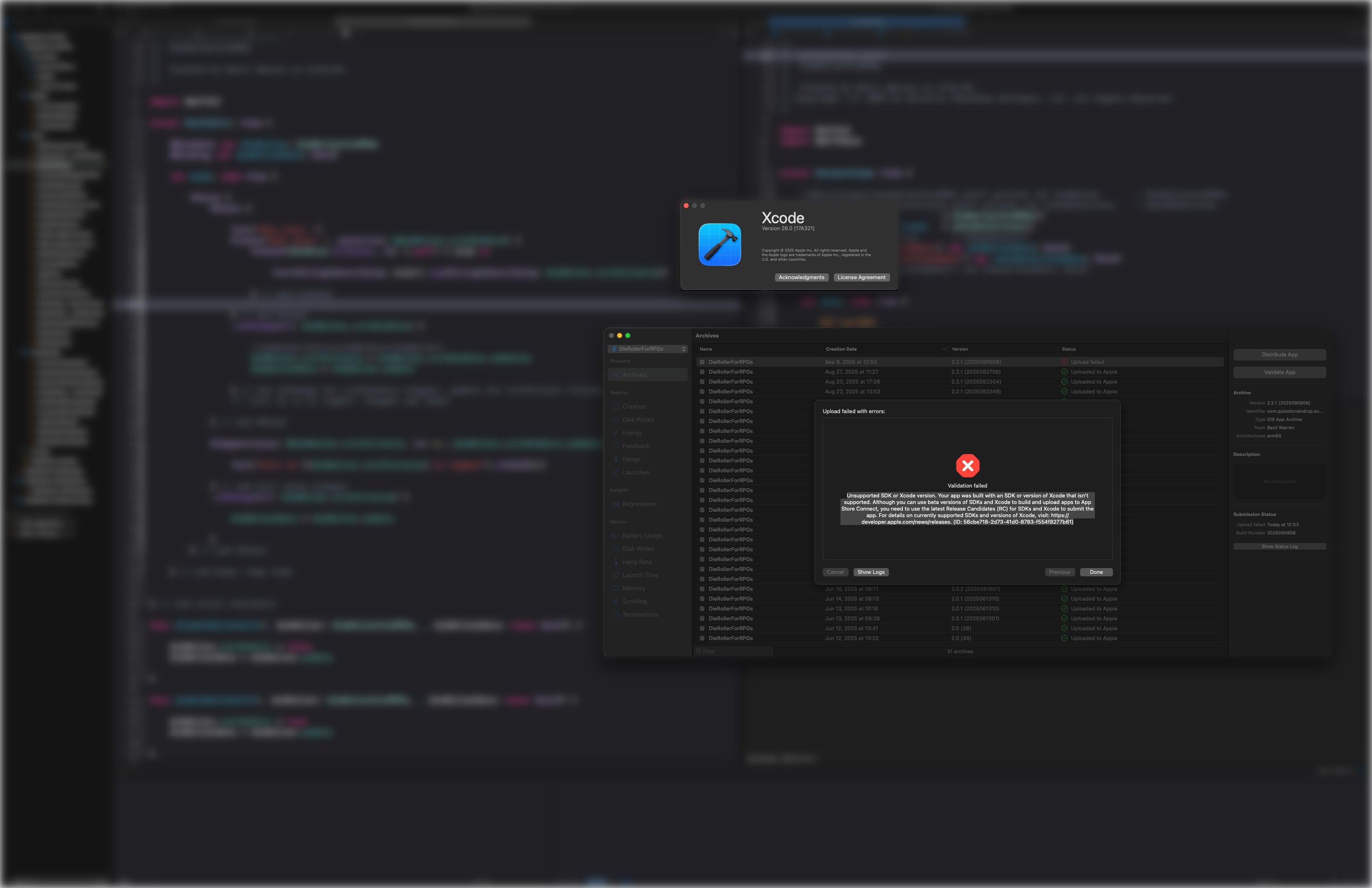
Task: Click the Show Status Log button
Action: point(1279,546)
